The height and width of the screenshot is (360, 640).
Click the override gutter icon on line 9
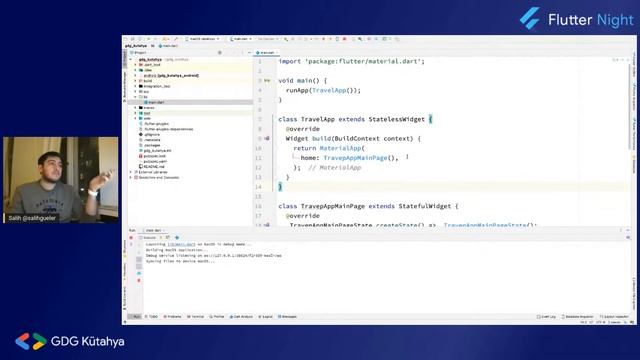267,138
